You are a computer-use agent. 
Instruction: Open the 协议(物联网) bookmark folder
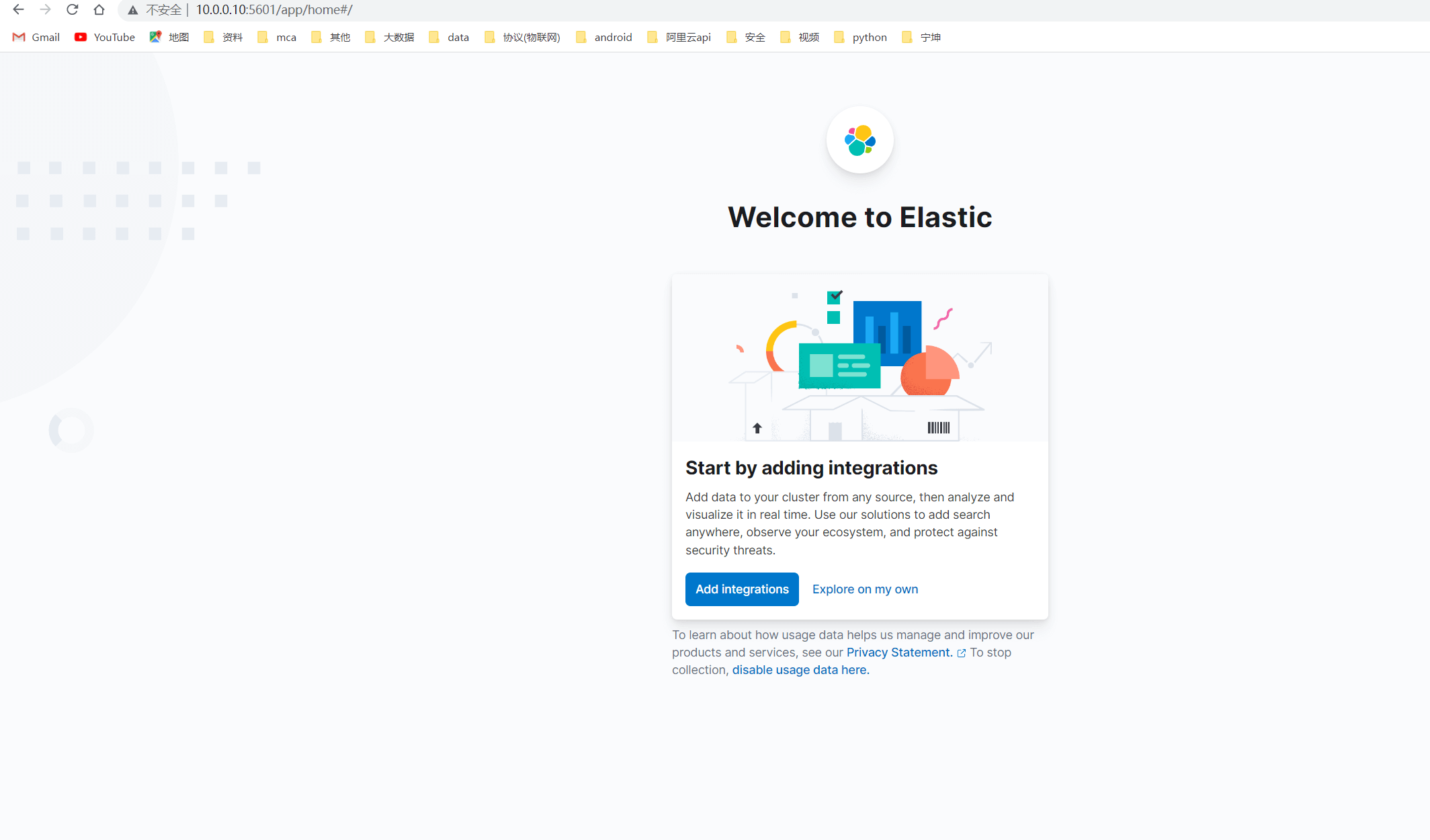(522, 37)
